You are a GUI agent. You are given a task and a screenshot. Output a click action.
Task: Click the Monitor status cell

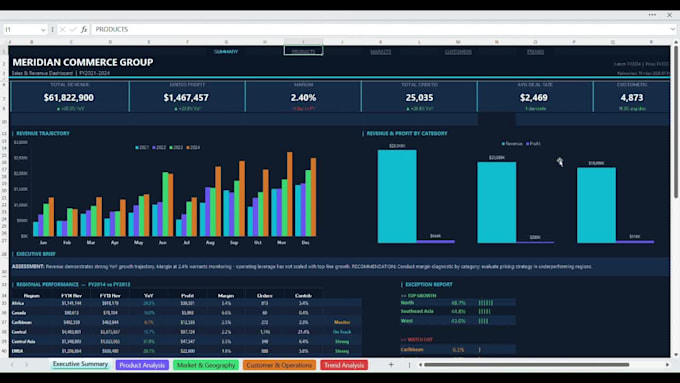coord(342,322)
